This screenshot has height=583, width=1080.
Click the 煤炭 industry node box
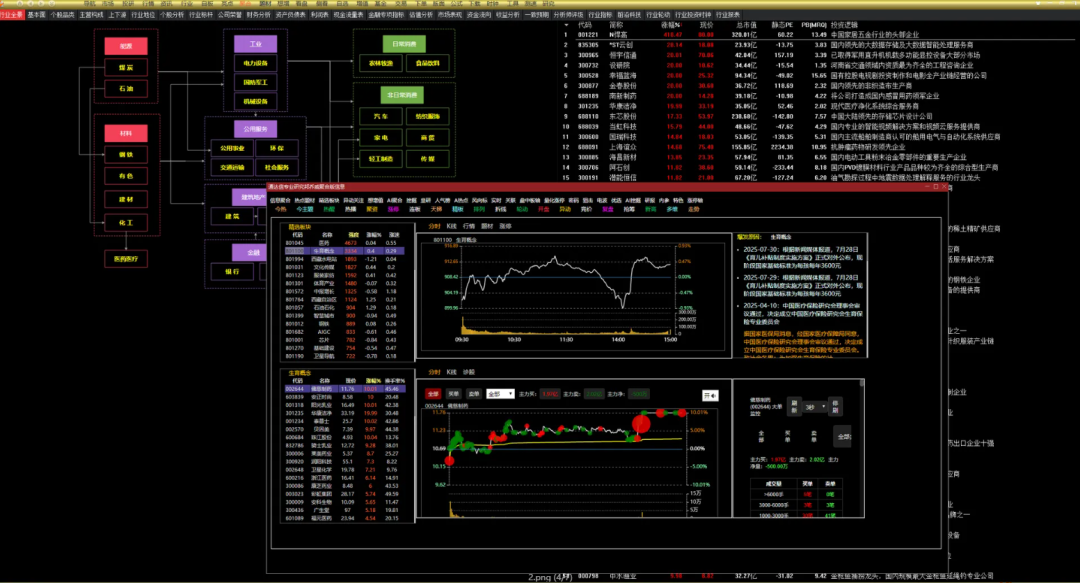pyautogui.click(x=126, y=66)
